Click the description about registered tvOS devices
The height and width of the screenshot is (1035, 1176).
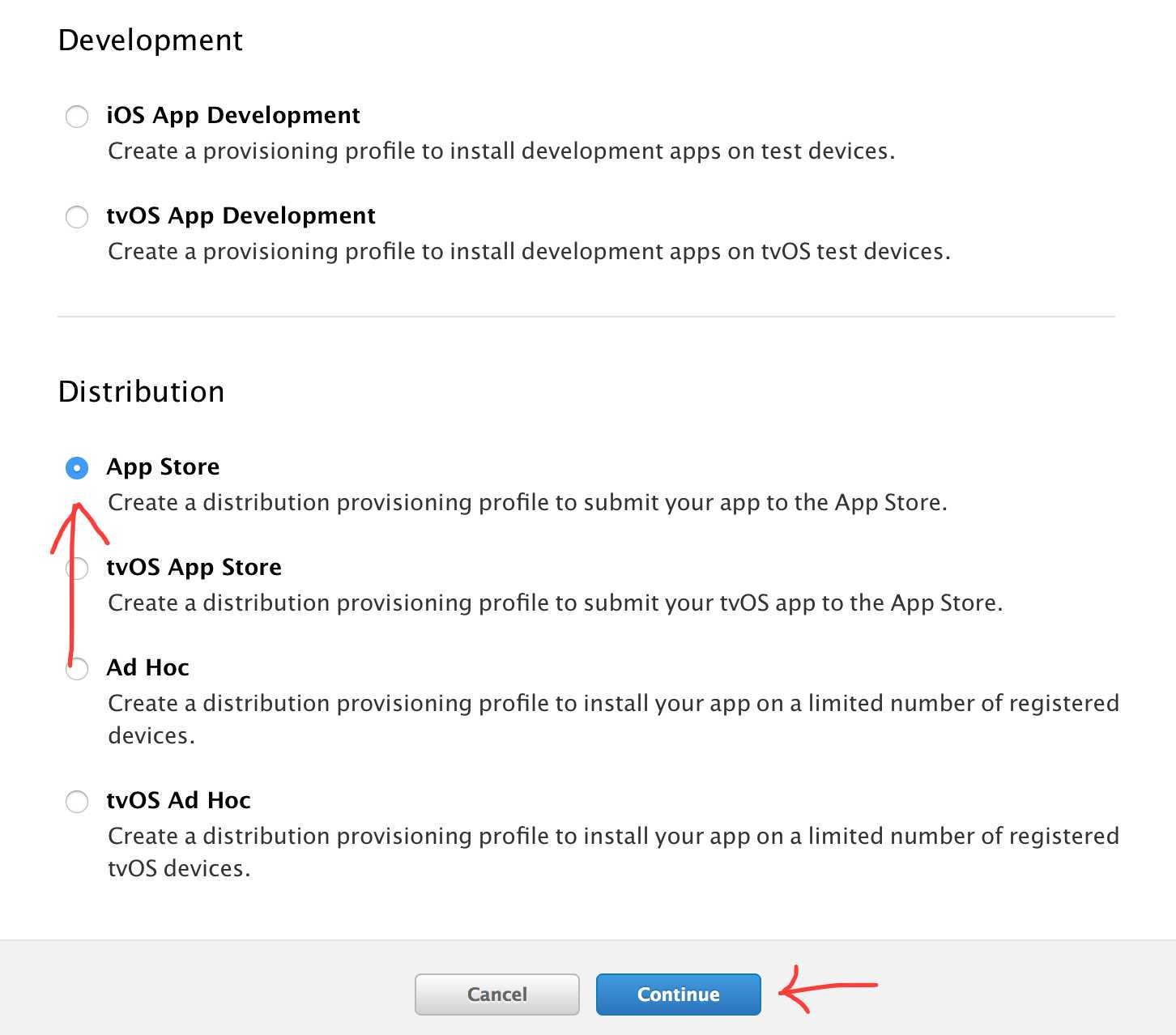(x=613, y=852)
